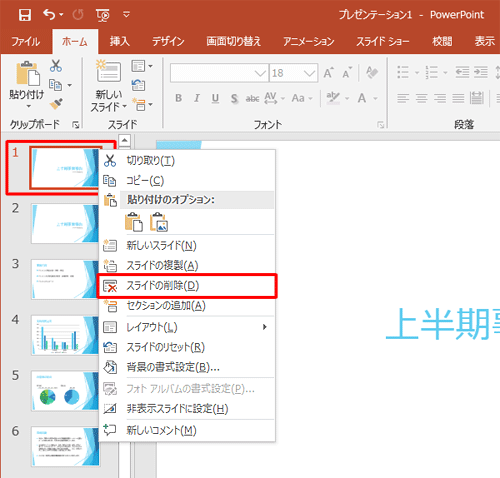The height and width of the screenshot is (478, 500).
Task: Toggle Justify paragraph alignment
Action: (x=458, y=98)
